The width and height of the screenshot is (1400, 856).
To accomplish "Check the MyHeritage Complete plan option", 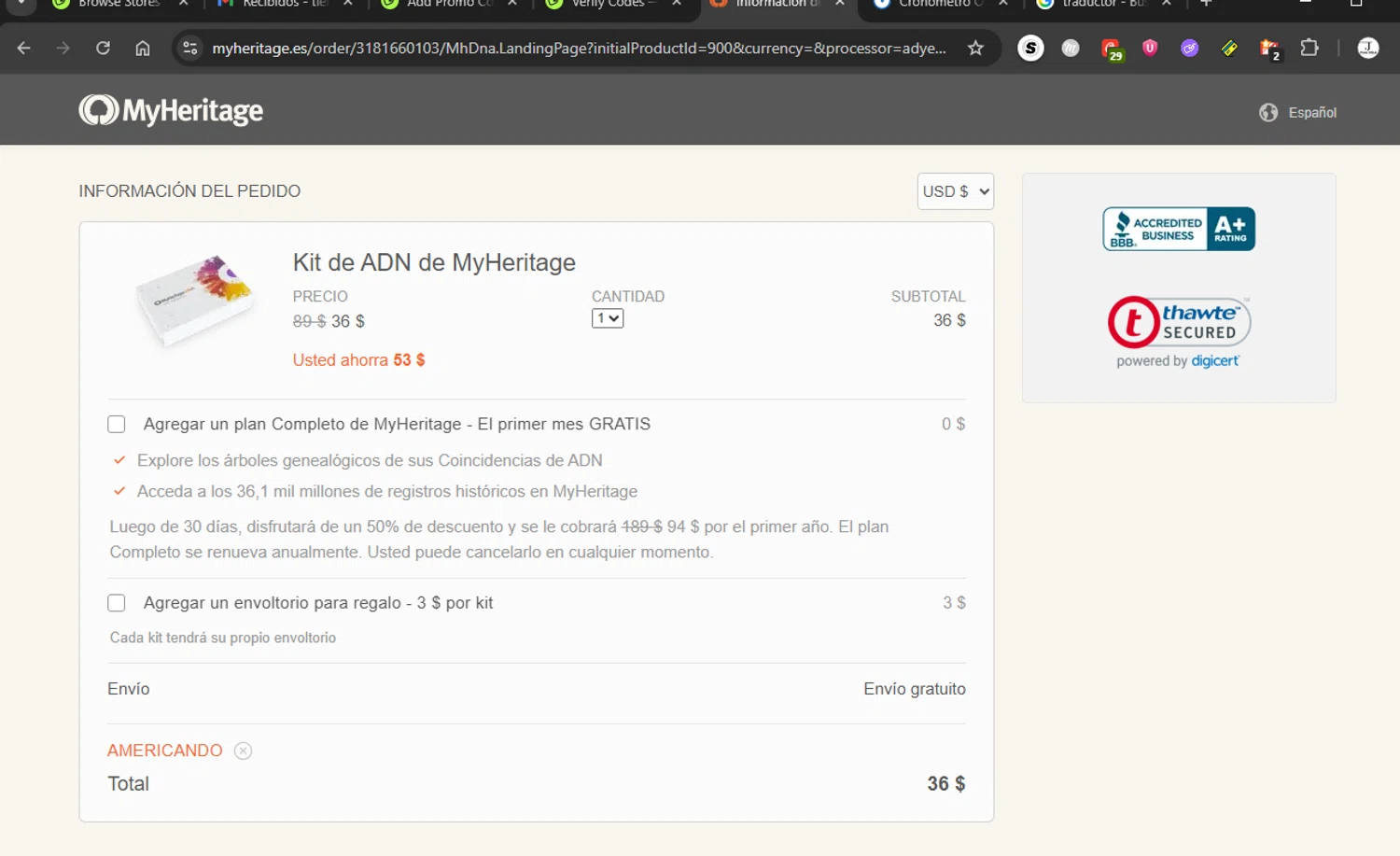I will [117, 424].
